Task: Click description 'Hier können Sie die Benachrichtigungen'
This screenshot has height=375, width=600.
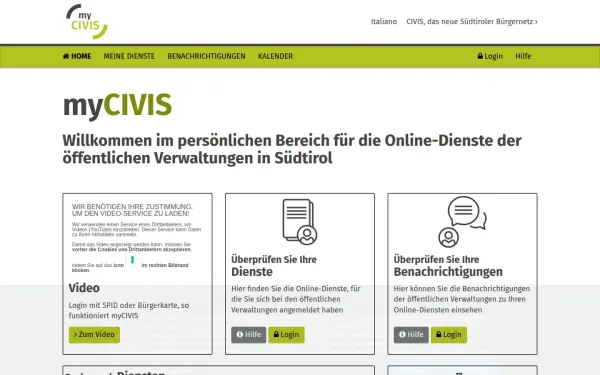Action: tap(461, 299)
